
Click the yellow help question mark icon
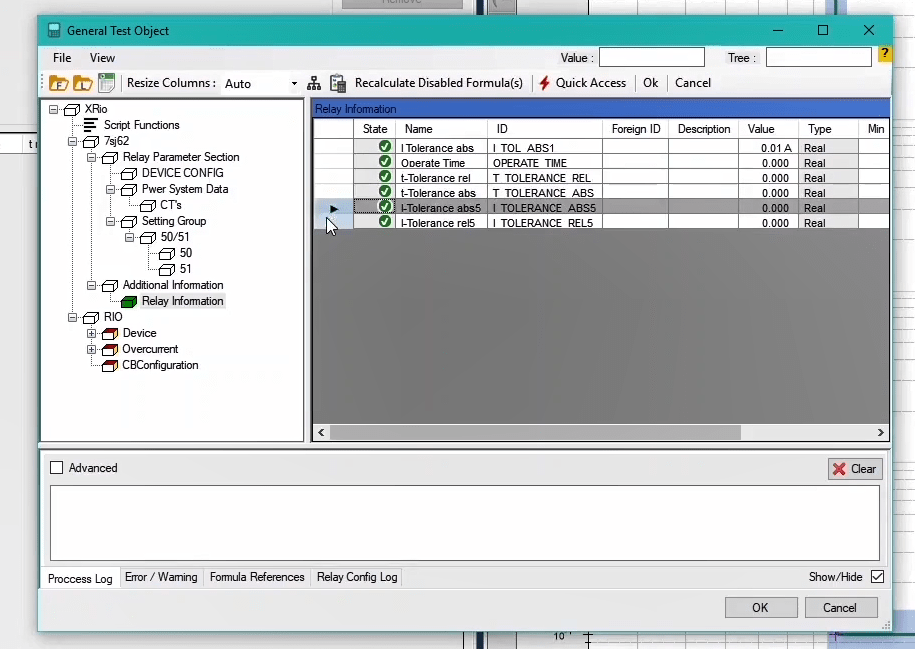coord(885,55)
